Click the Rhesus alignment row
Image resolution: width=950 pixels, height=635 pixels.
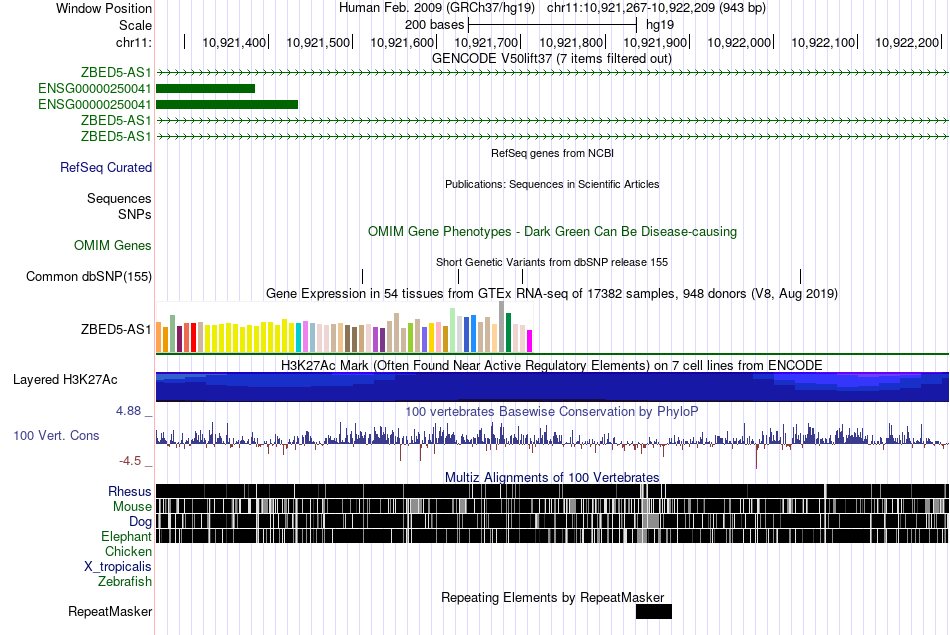[552, 491]
